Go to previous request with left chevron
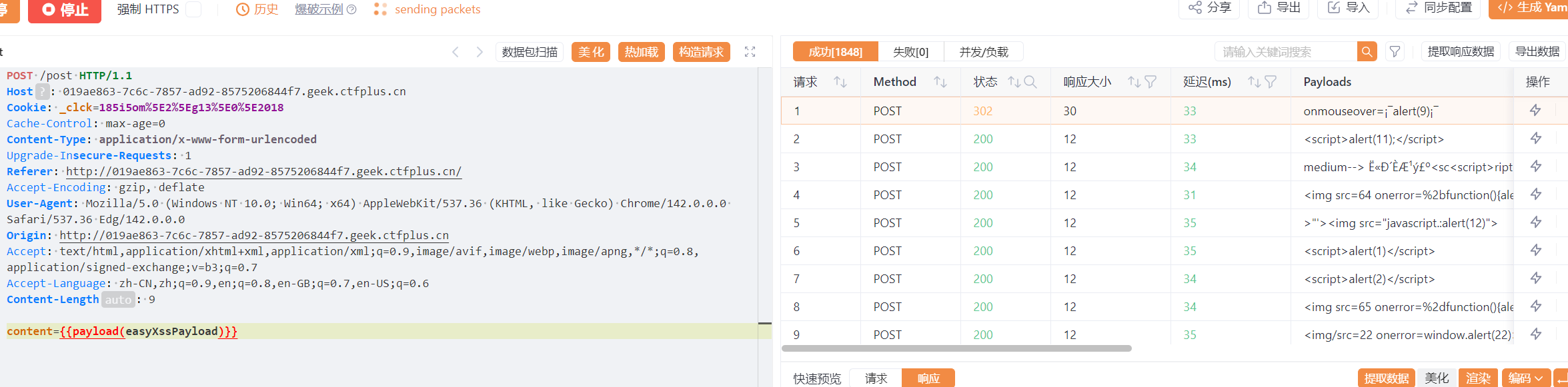Screen dimensions: 1568x387 [x=456, y=52]
